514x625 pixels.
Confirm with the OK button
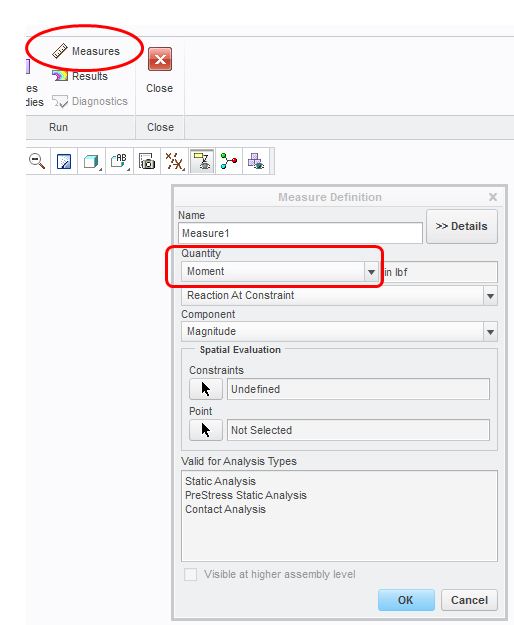406,600
